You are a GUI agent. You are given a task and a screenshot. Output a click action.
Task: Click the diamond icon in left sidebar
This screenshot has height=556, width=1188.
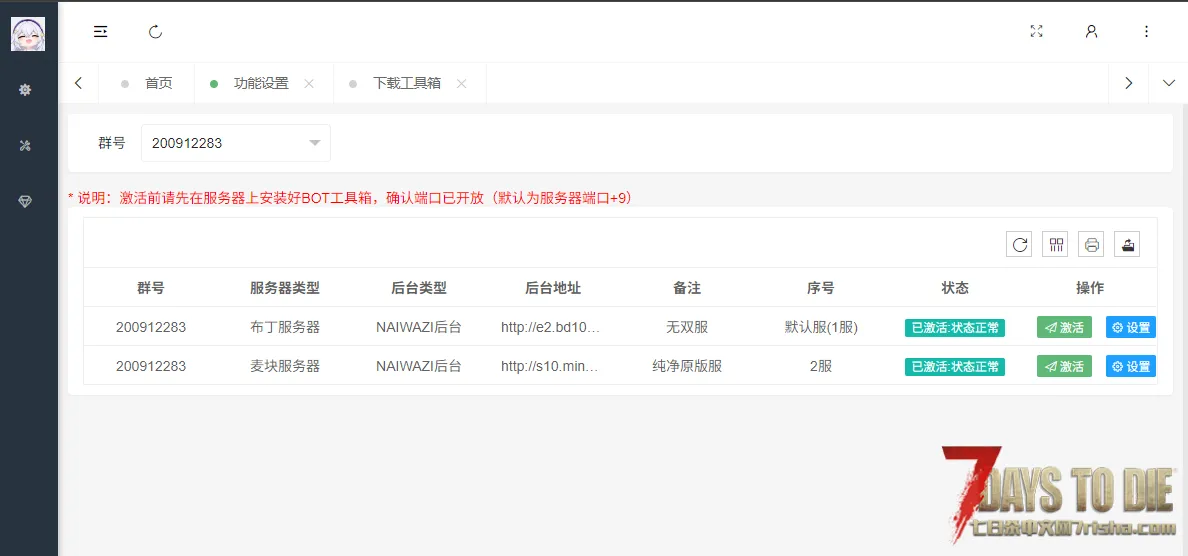tap(25, 202)
